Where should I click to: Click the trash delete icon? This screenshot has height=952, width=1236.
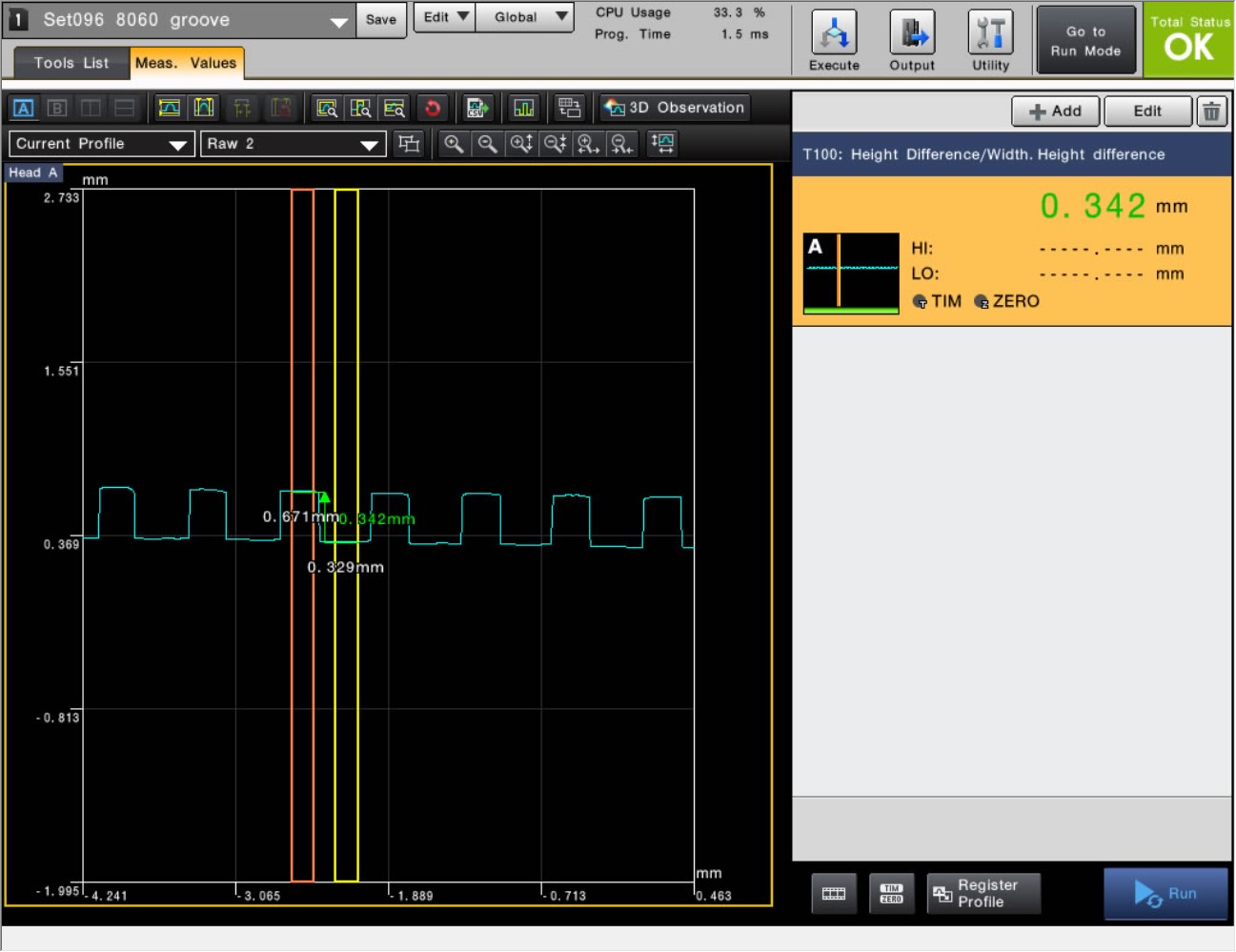1211,111
